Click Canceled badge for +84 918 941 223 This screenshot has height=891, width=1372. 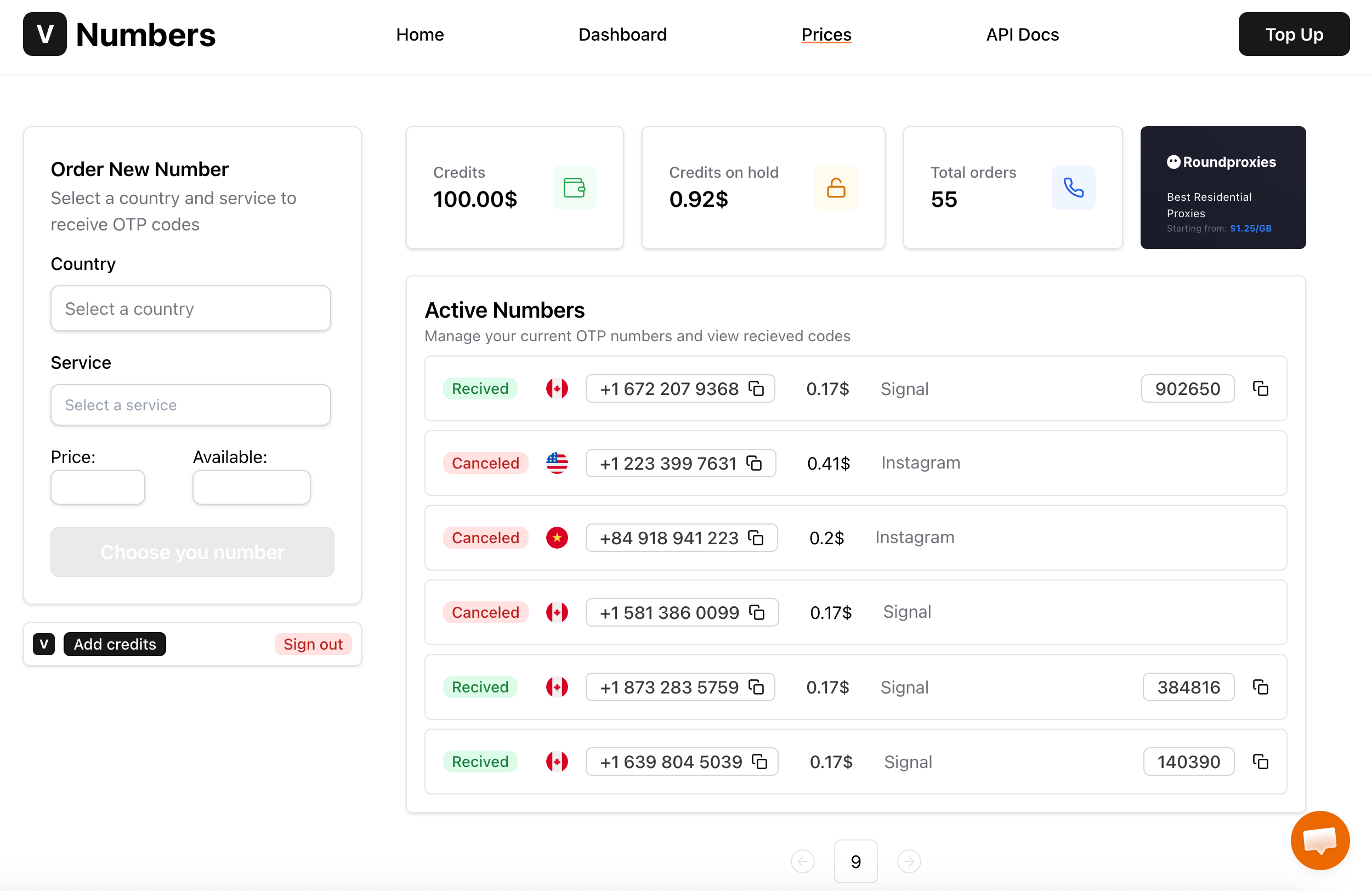coord(485,538)
